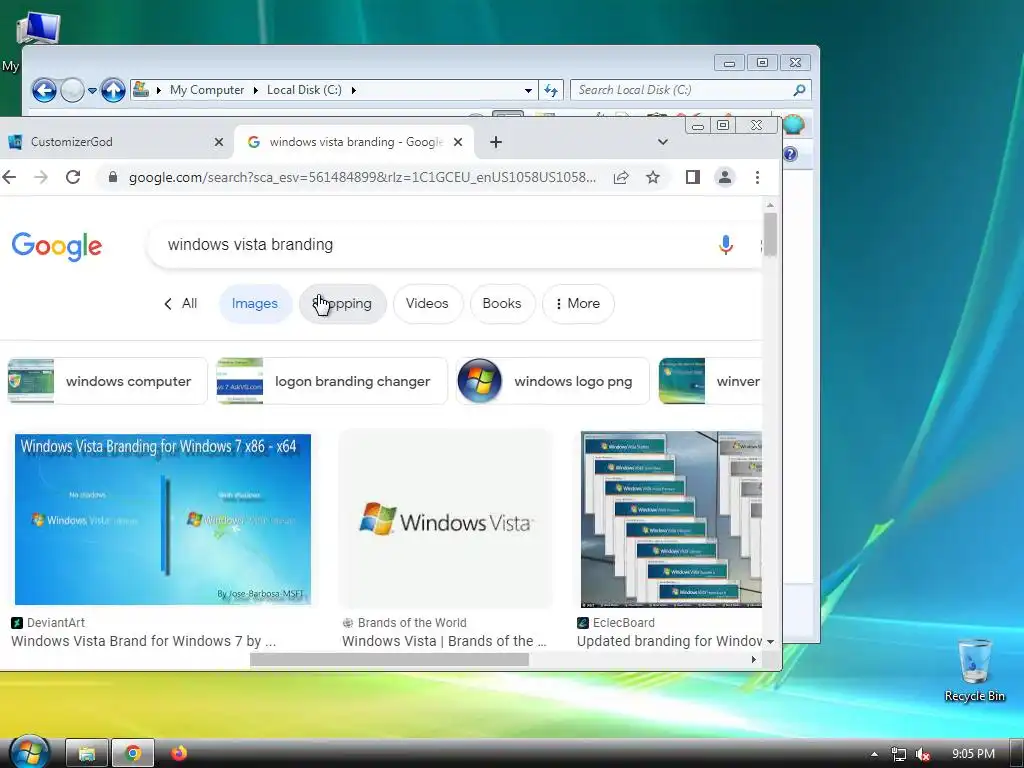This screenshot has width=1024, height=768.
Task: Open Windows Vista logo image result
Action: pyautogui.click(x=445, y=519)
